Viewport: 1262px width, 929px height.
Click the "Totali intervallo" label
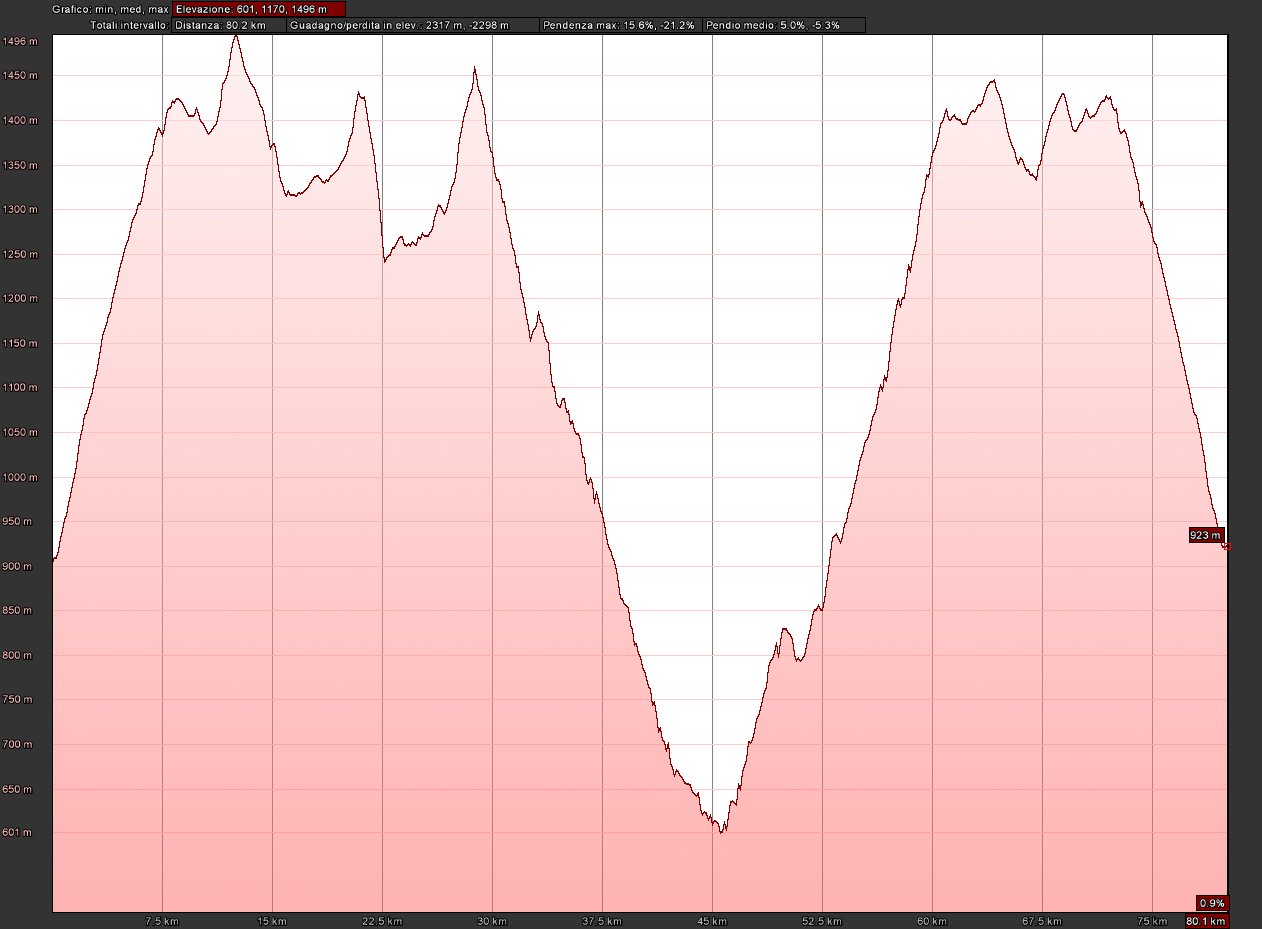(129, 25)
